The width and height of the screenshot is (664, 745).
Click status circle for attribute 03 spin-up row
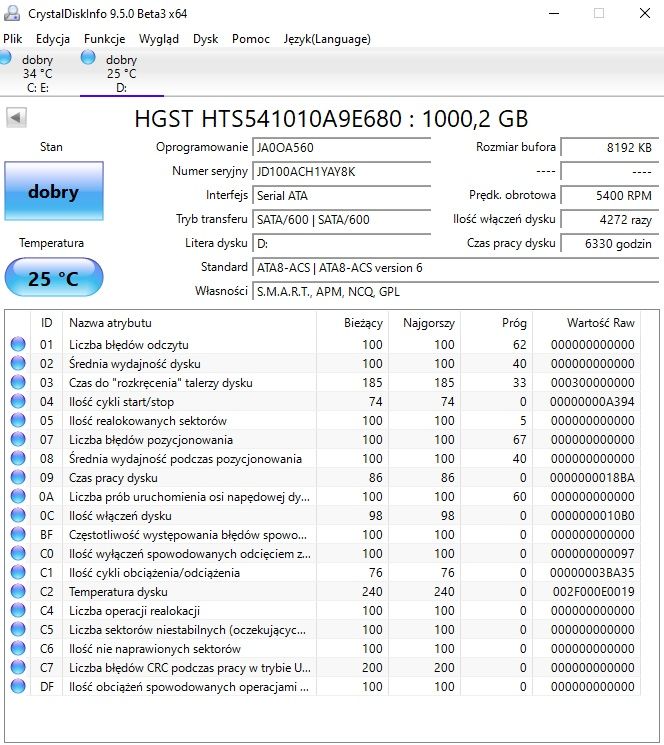(18, 382)
